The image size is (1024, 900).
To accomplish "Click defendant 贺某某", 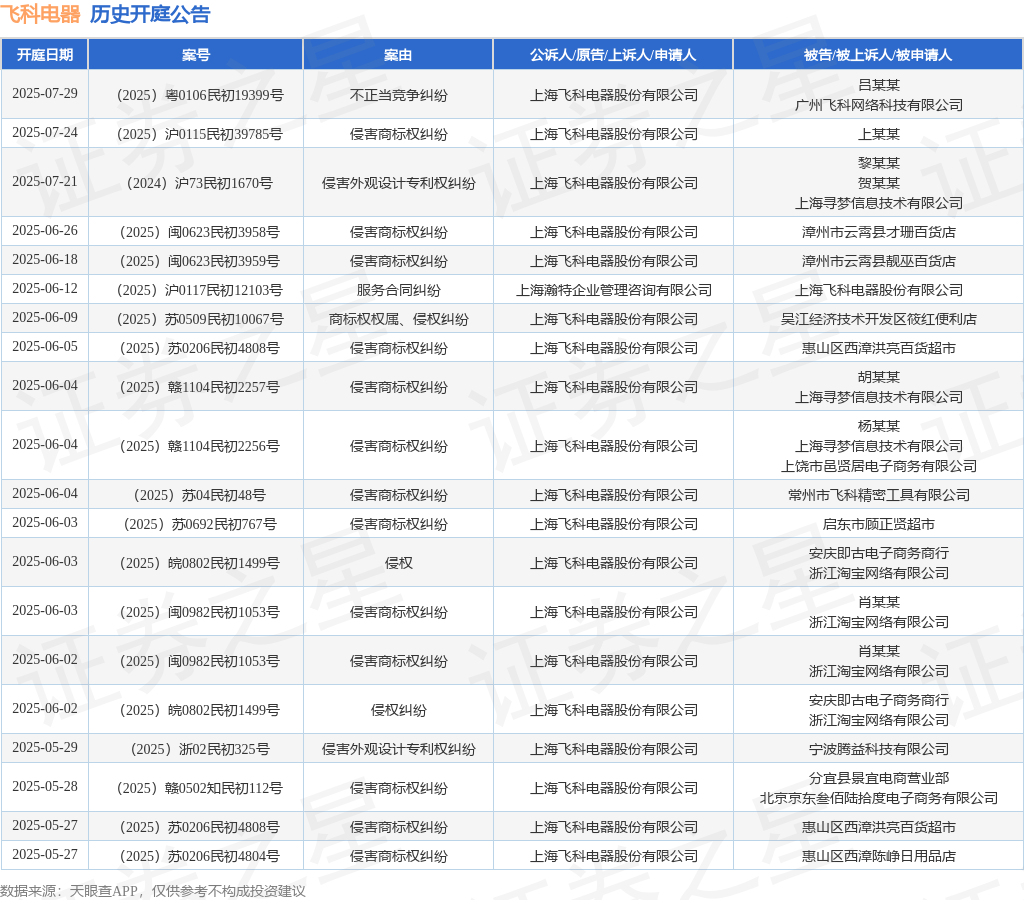I will (x=878, y=183).
